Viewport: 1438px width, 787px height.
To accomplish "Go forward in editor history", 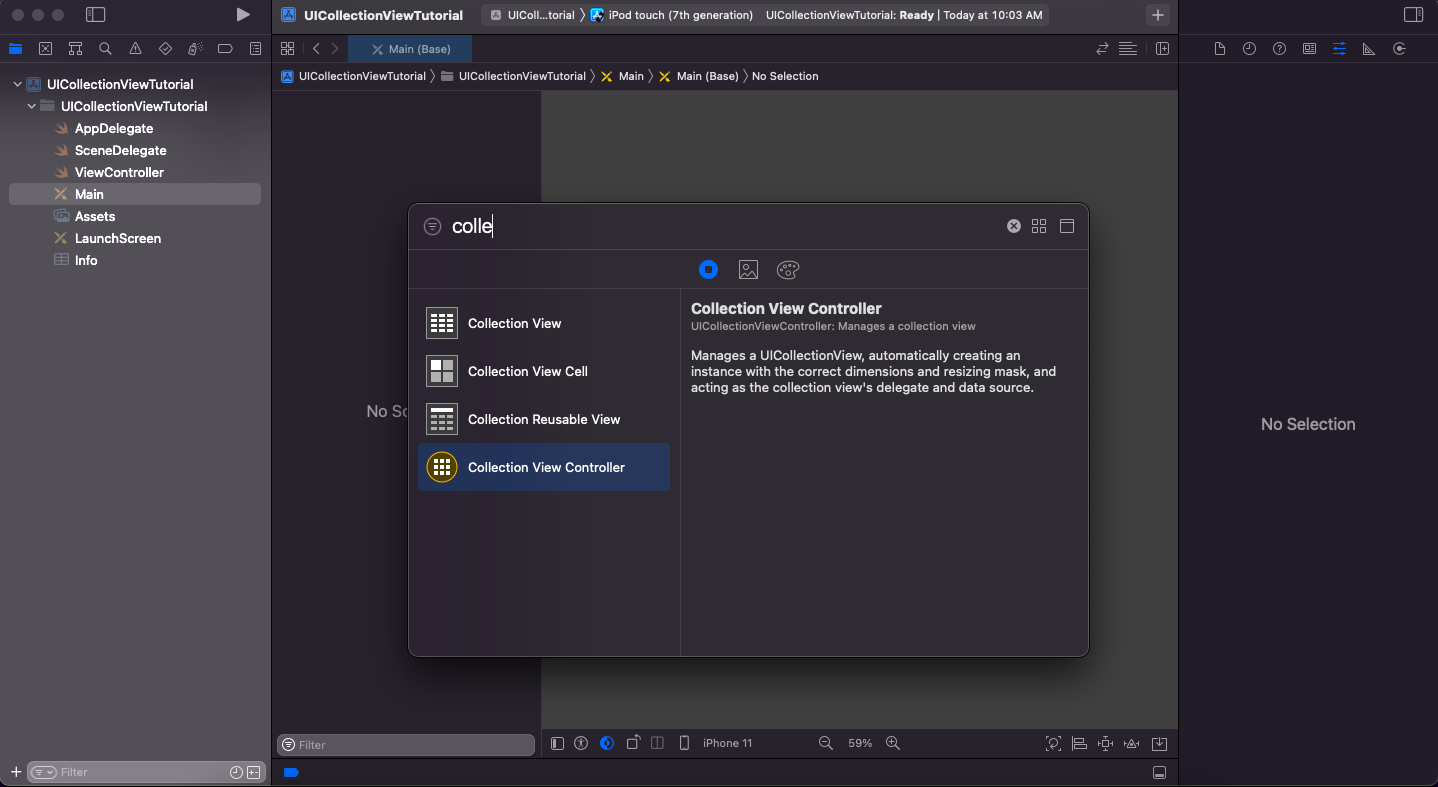I will tap(335, 49).
